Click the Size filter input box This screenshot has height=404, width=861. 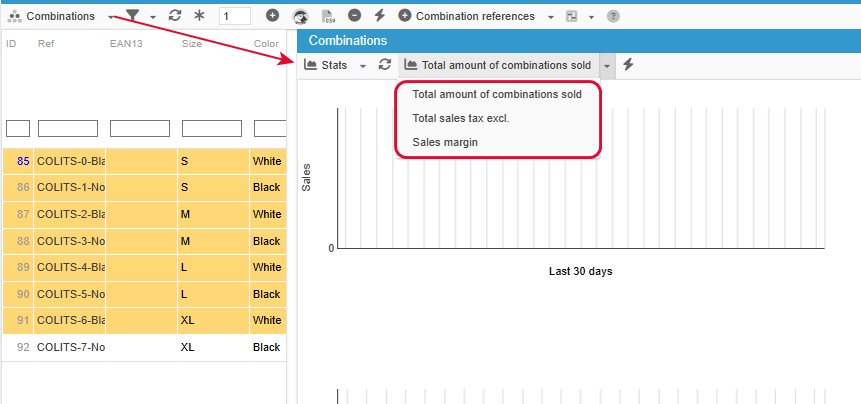(x=212, y=128)
